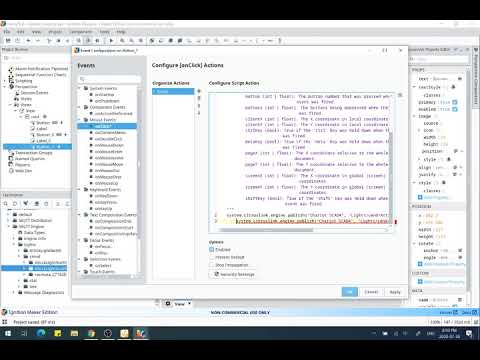Open the View menu
Image resolution: width=480 pixels, height=360 pixels.
click(36, 32)
